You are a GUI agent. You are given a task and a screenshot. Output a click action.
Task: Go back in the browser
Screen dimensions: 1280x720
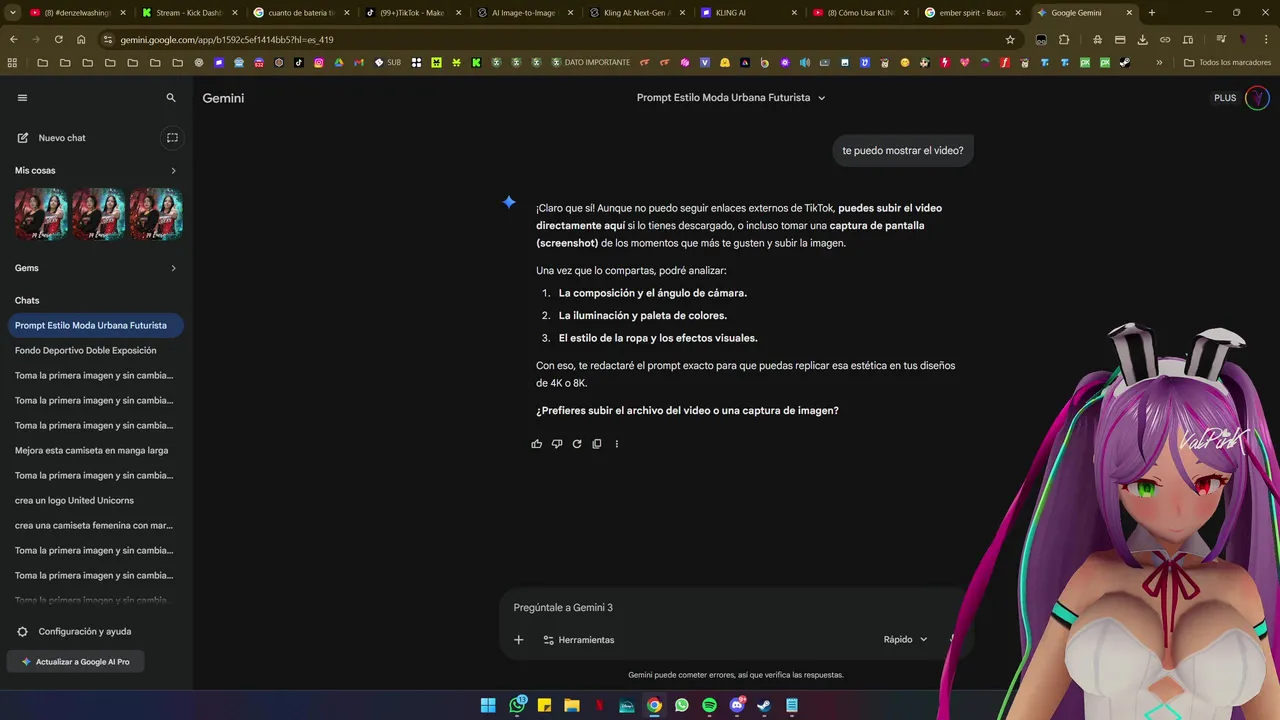[x=13, y=39]
